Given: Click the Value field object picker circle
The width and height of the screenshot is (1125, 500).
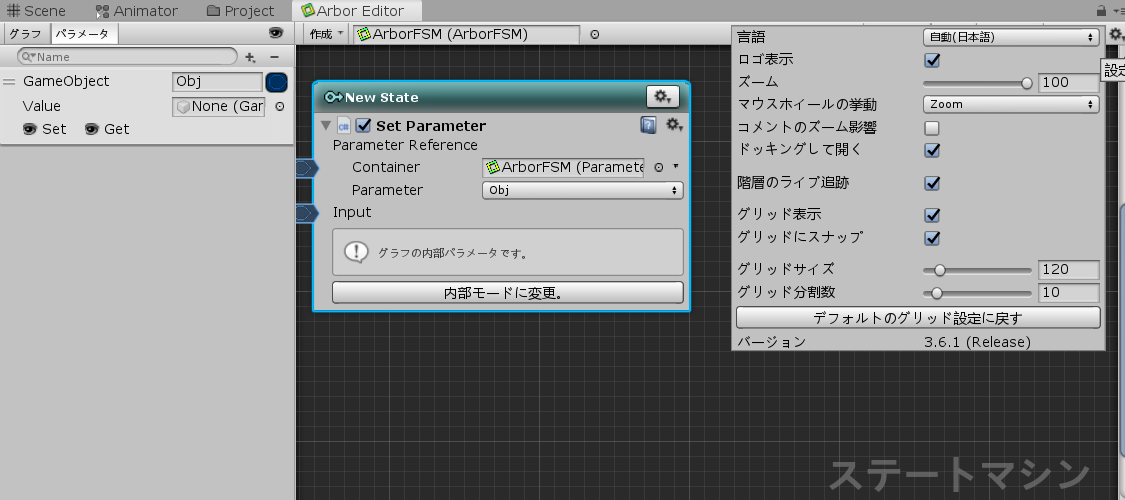Looking at the screenshot, I should tap(279, 106).
